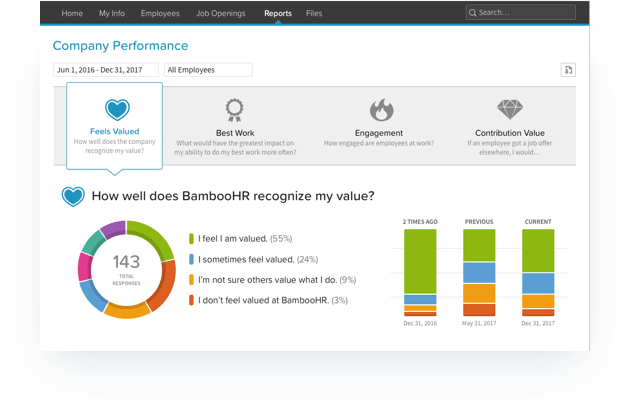Select the Feels Valued tab label
Image resolution: width=630 pixels, height=412 pixels.
[115, 131]
